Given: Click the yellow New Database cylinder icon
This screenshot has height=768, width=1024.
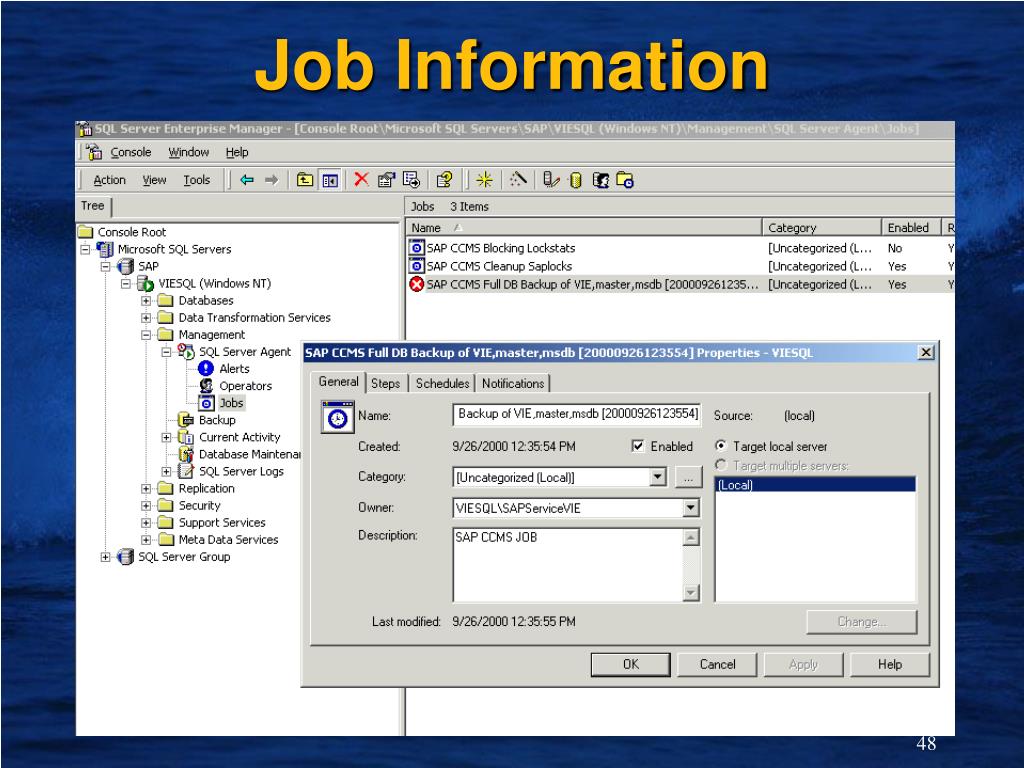Looking at the screenshot, I should (x=575, y=180).
